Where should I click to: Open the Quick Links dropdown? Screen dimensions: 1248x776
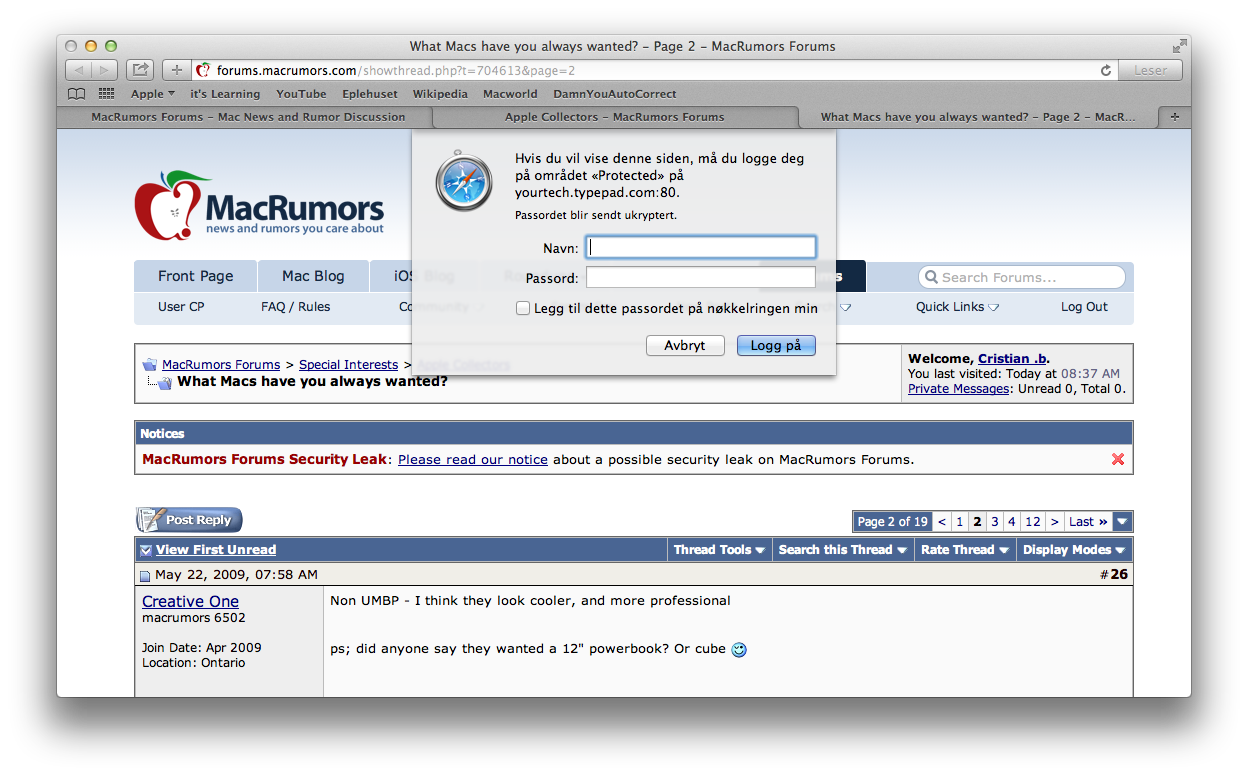tap(957, 307)
